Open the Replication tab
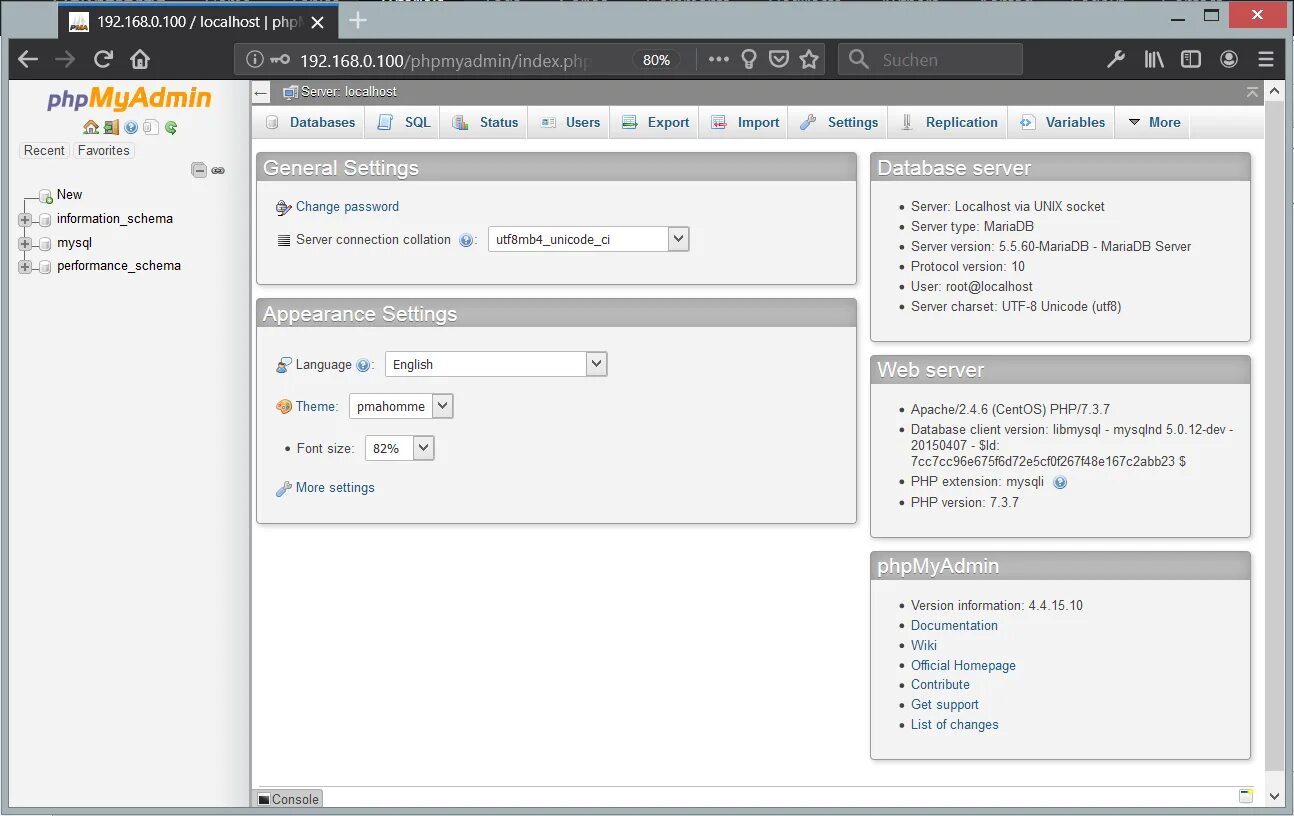1294x816 pixels. [949, 122]
